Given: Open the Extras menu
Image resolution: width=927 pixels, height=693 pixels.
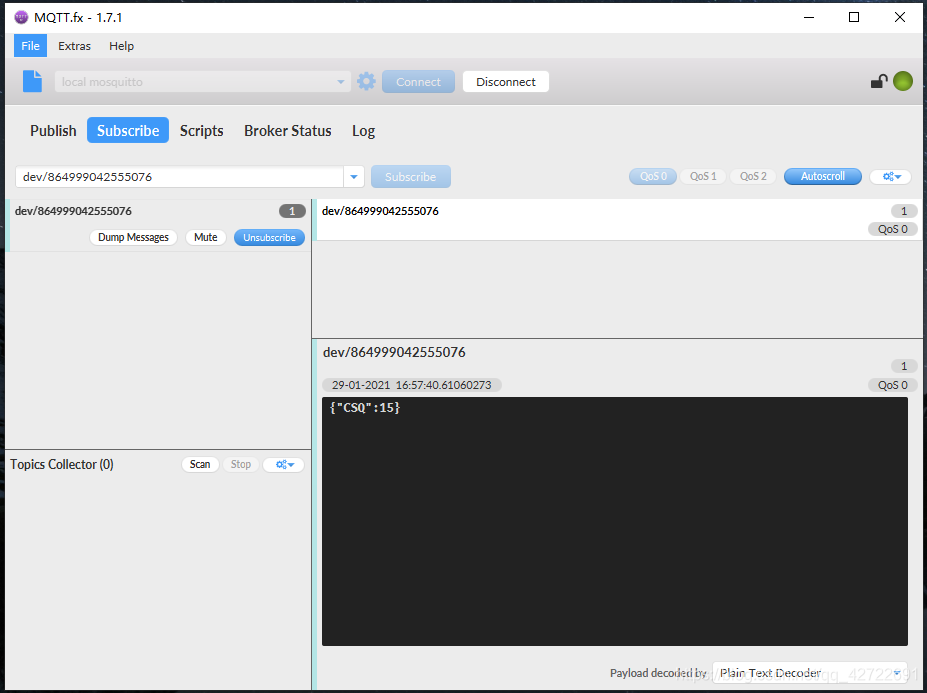Looking at the screenshot, I should point(74,46).
